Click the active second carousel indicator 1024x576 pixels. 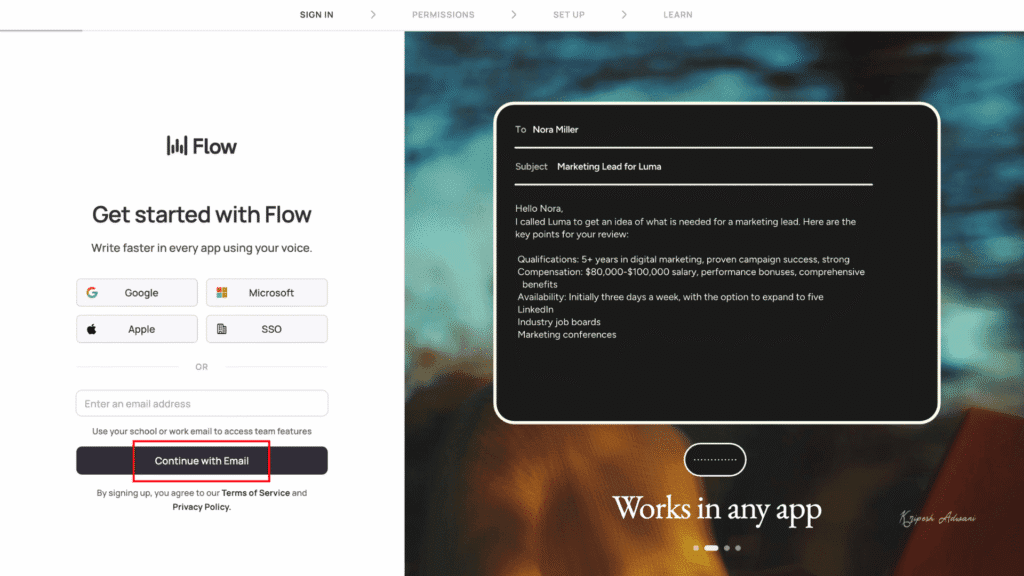click(711, 548)
